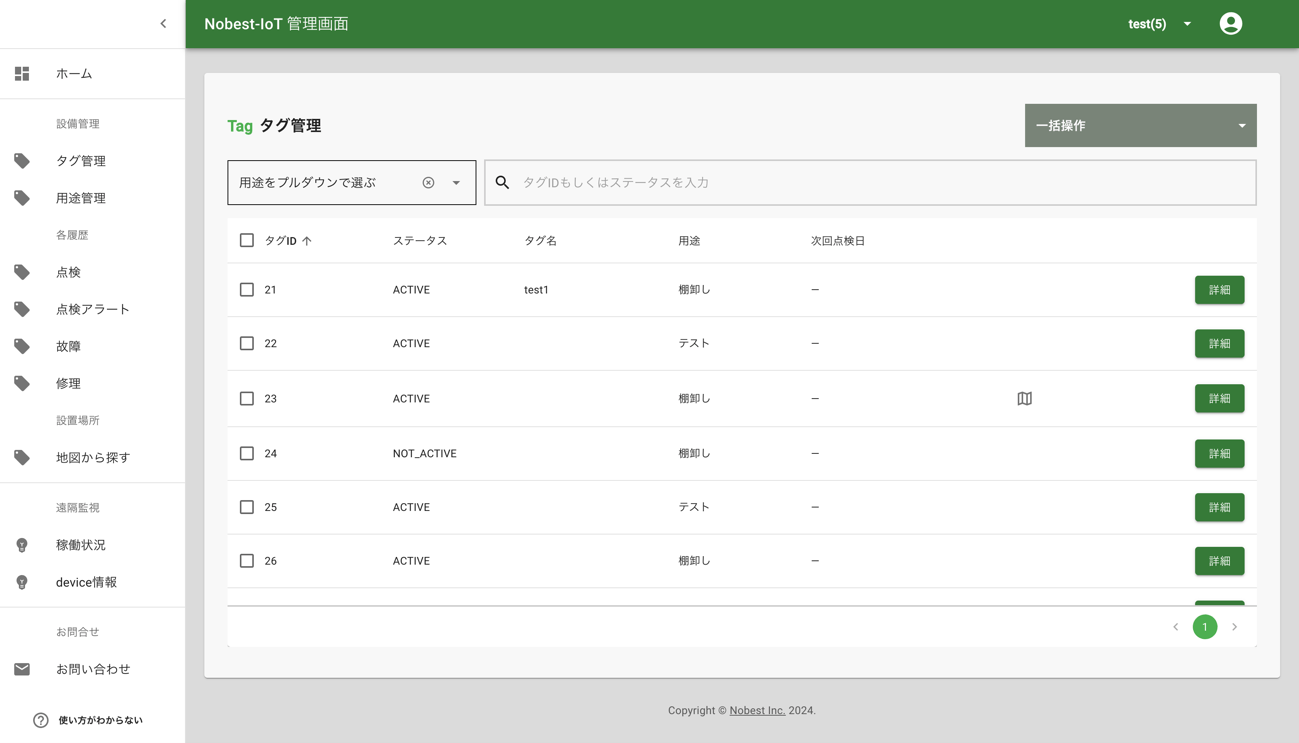Clear the 用途 filter with the ⊗ icon
Screen dimensions: 1299x743
429,182
